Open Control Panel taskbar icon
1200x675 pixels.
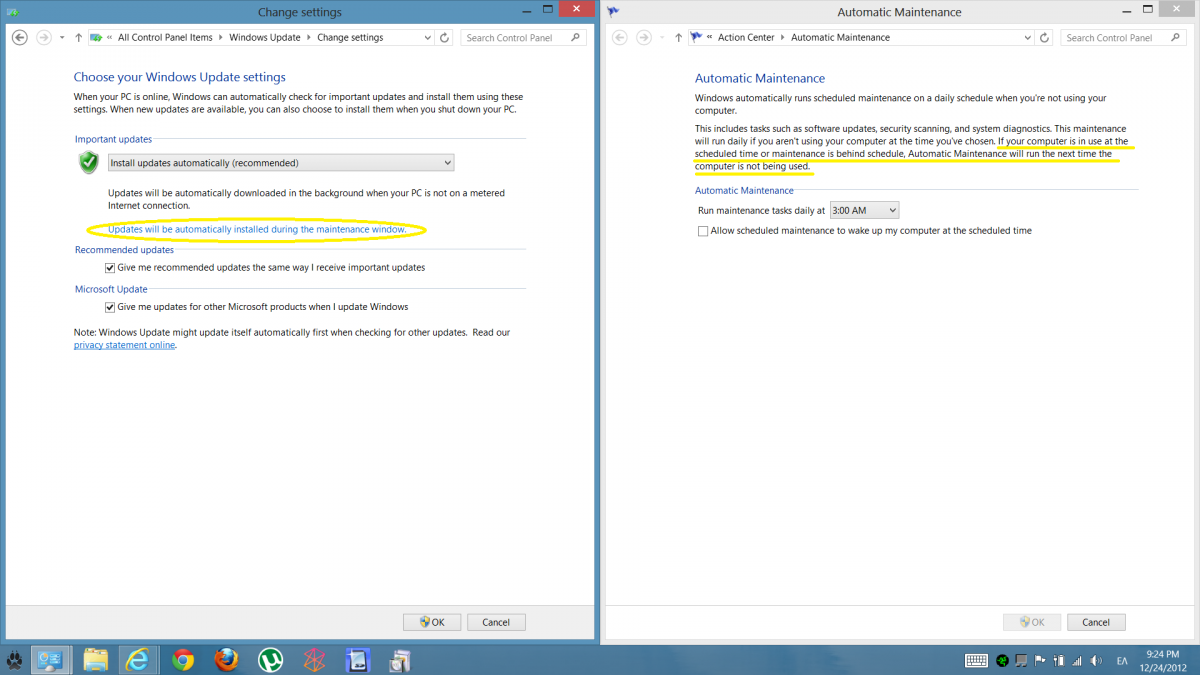pyautogui.click(x=50, y=660)
